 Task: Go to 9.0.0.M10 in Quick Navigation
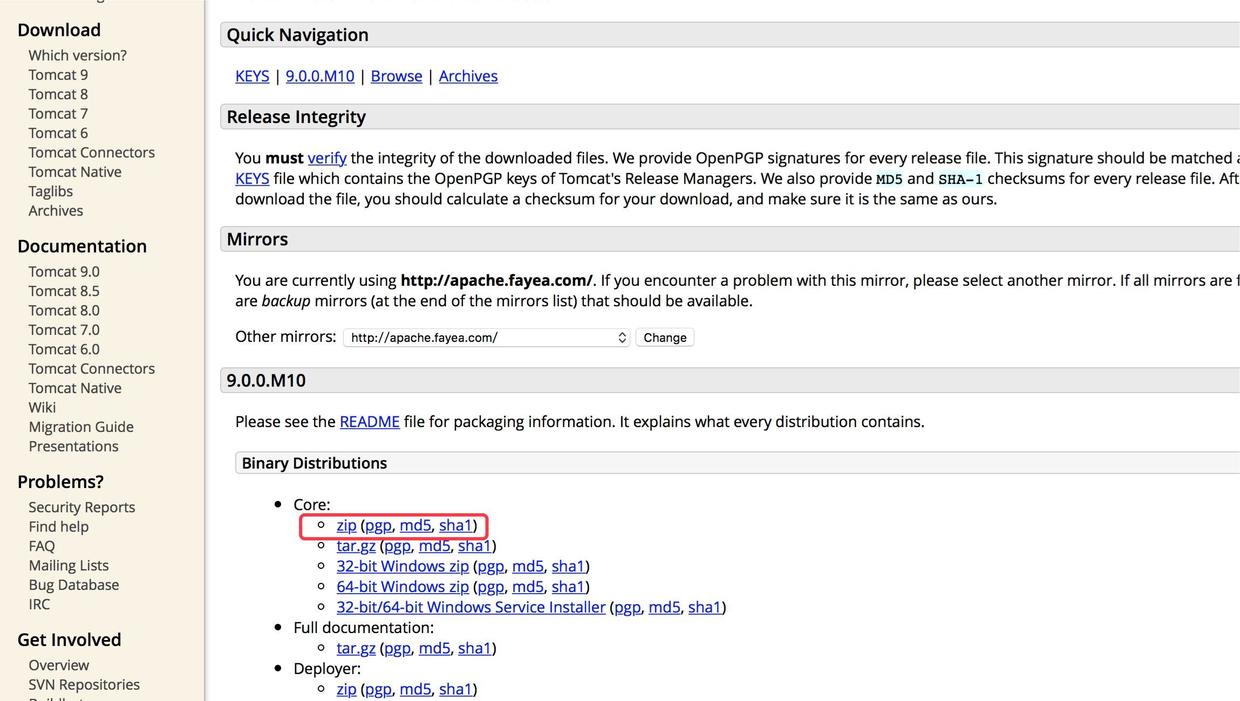tap(320, 76)
